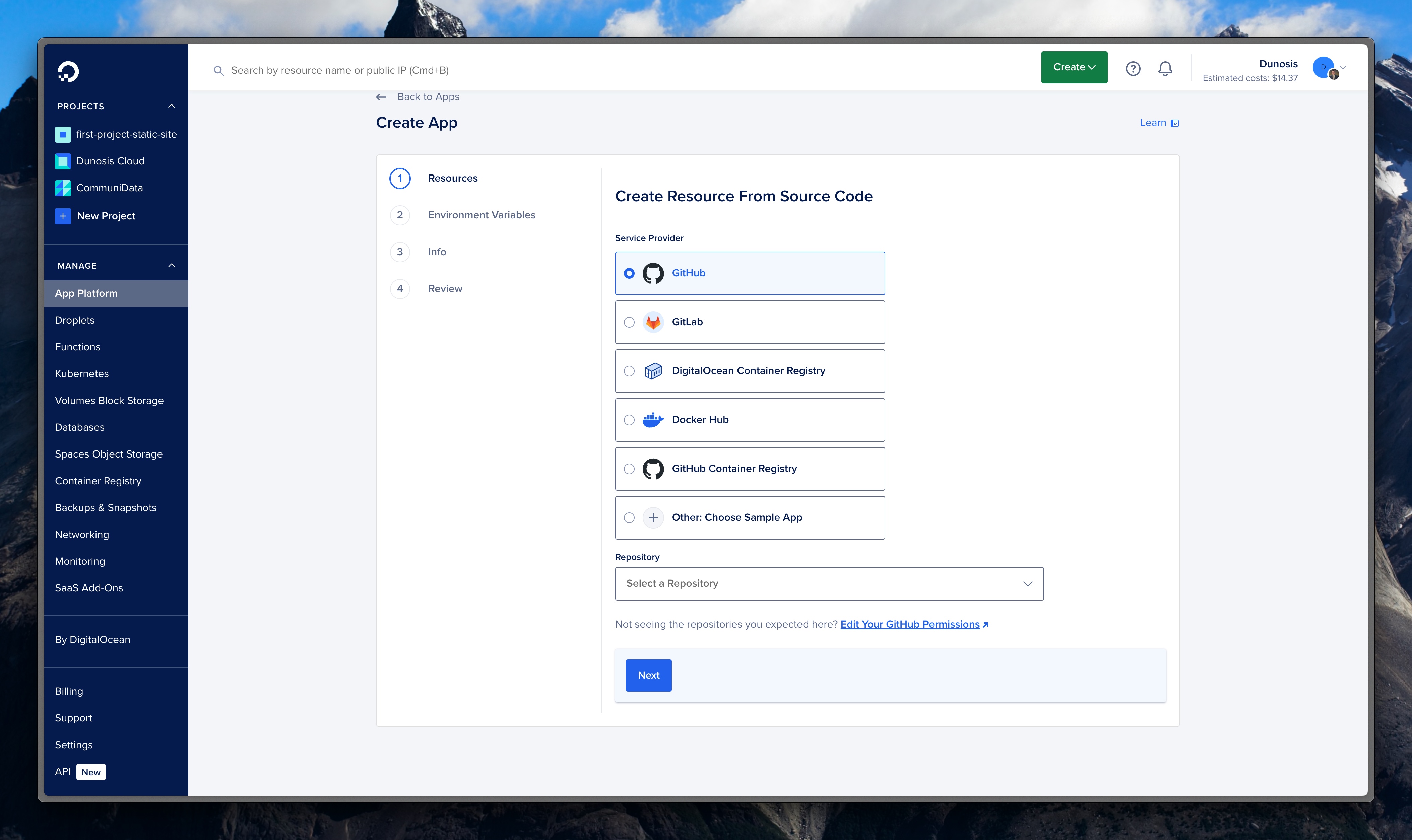Open the Kubernetes page from the sidebar
The image size is (1412, 840).
point(82,373)
